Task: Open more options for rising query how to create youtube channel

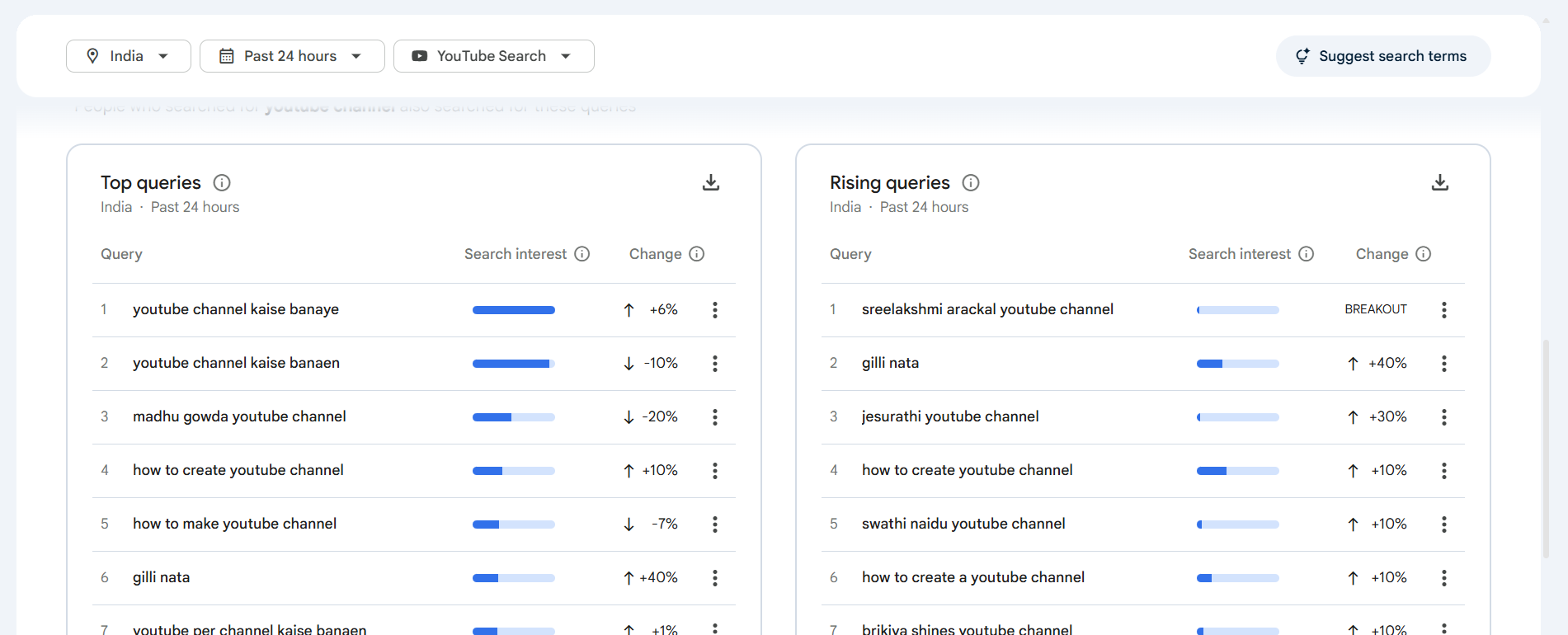Action: tap(1444, 471)
